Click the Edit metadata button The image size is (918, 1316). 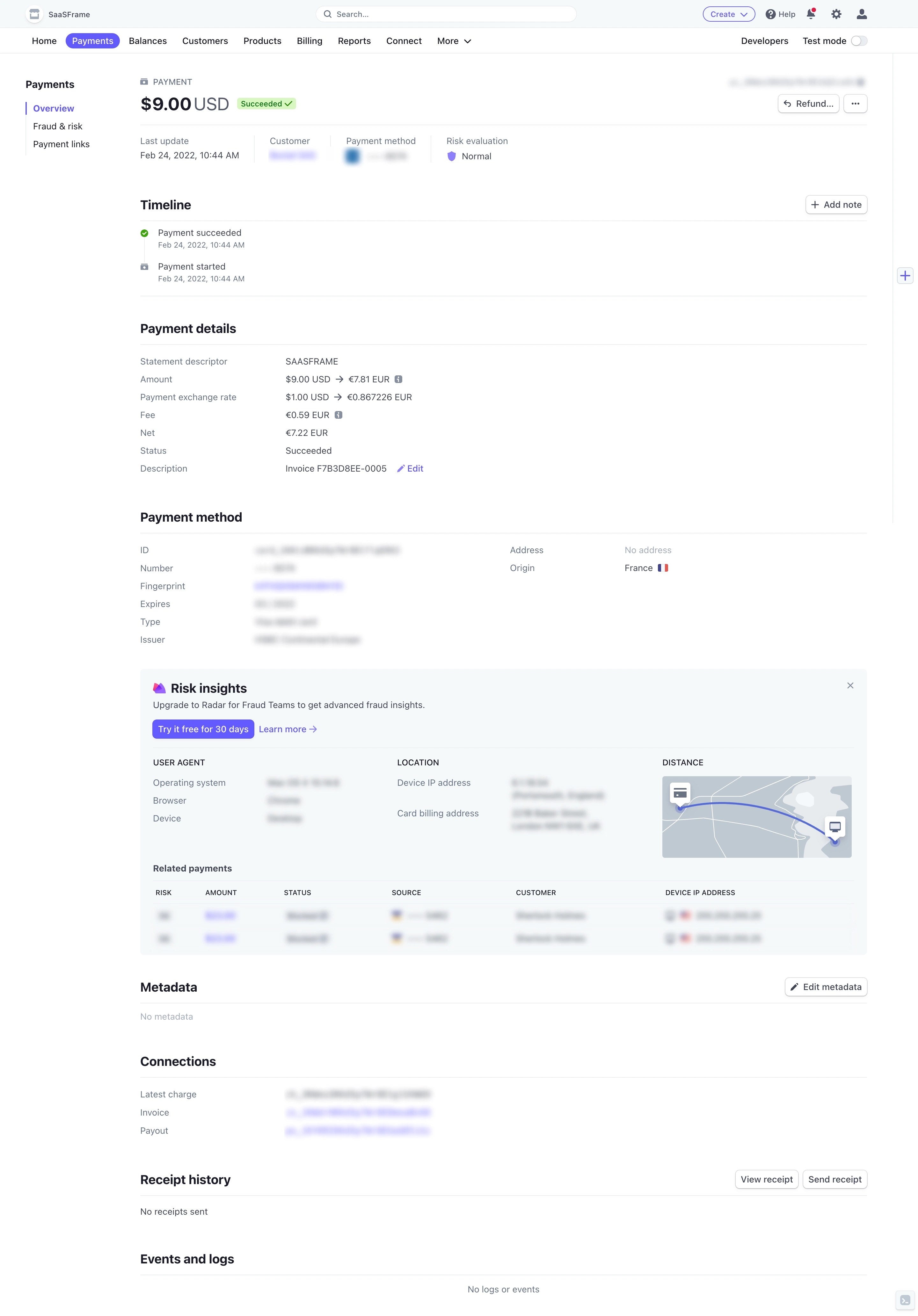(x=826, y=987)
